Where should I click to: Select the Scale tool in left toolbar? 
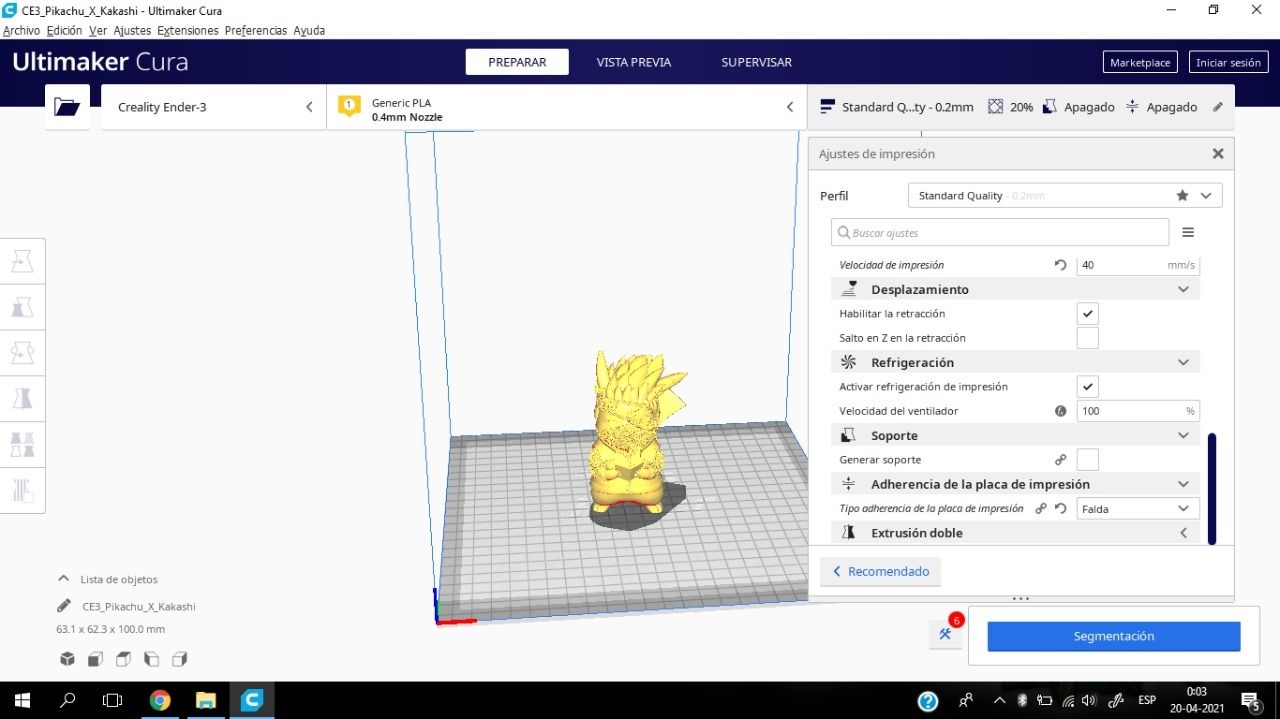click(x=22, y=307)
